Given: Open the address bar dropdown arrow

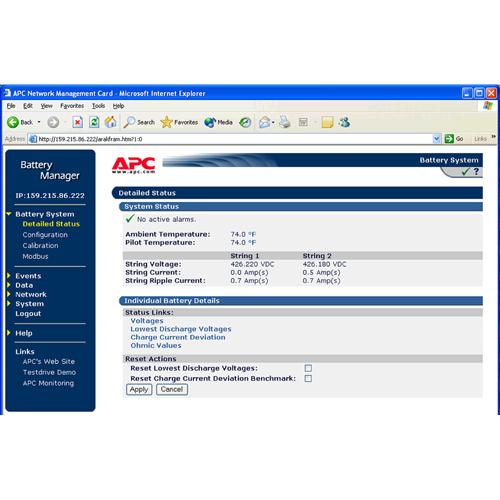Looking at the screenshot, I should click(437, 139).
